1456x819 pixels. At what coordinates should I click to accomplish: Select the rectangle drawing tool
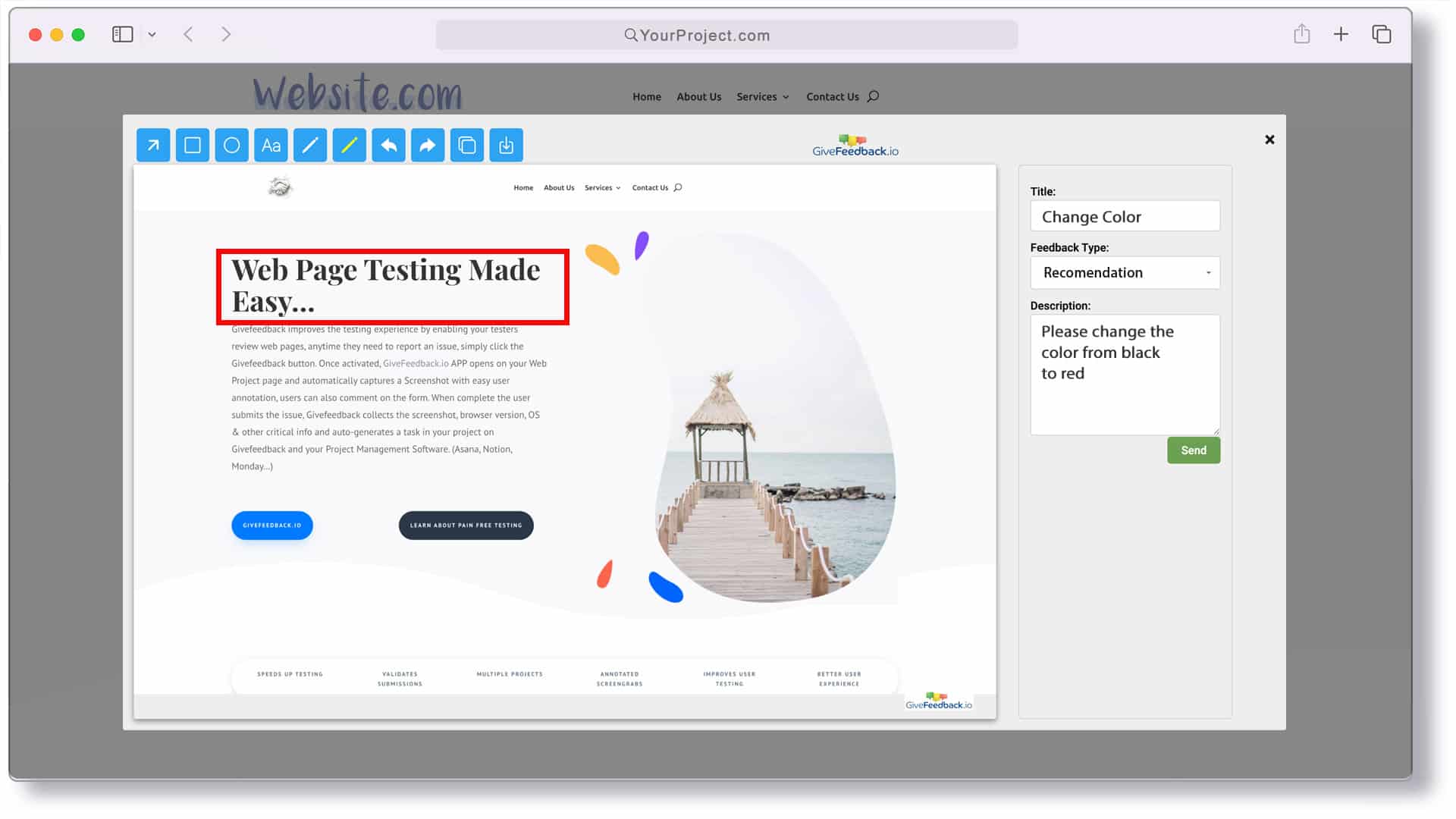(x=193, y=145)
